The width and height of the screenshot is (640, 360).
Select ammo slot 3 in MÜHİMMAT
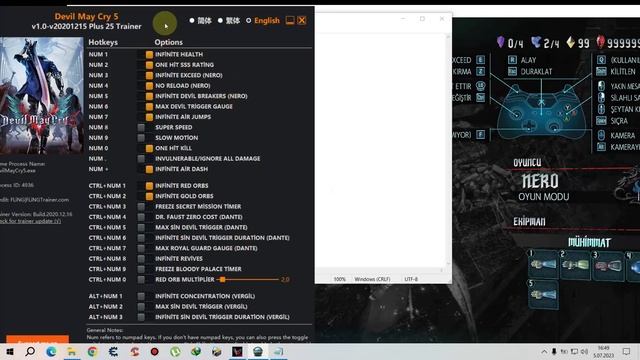(x=608, y=265)
